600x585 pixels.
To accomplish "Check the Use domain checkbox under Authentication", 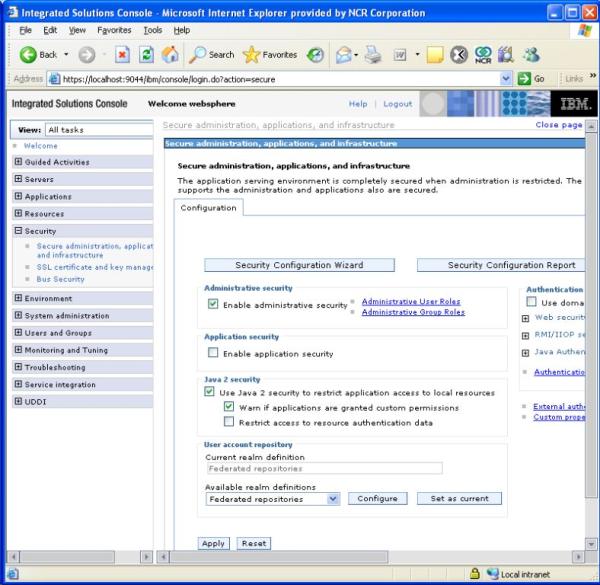I will pos(531,302).
